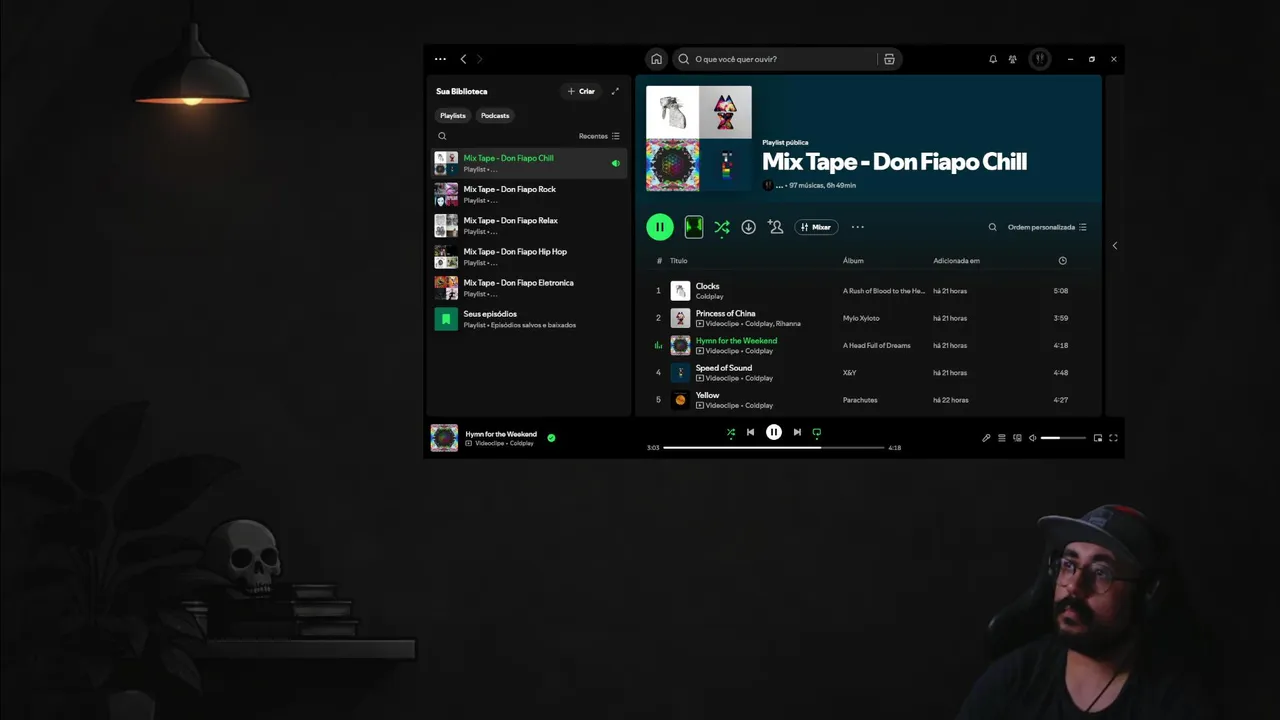
Task: Open more options for the playlist
Action: pos(857,227)
